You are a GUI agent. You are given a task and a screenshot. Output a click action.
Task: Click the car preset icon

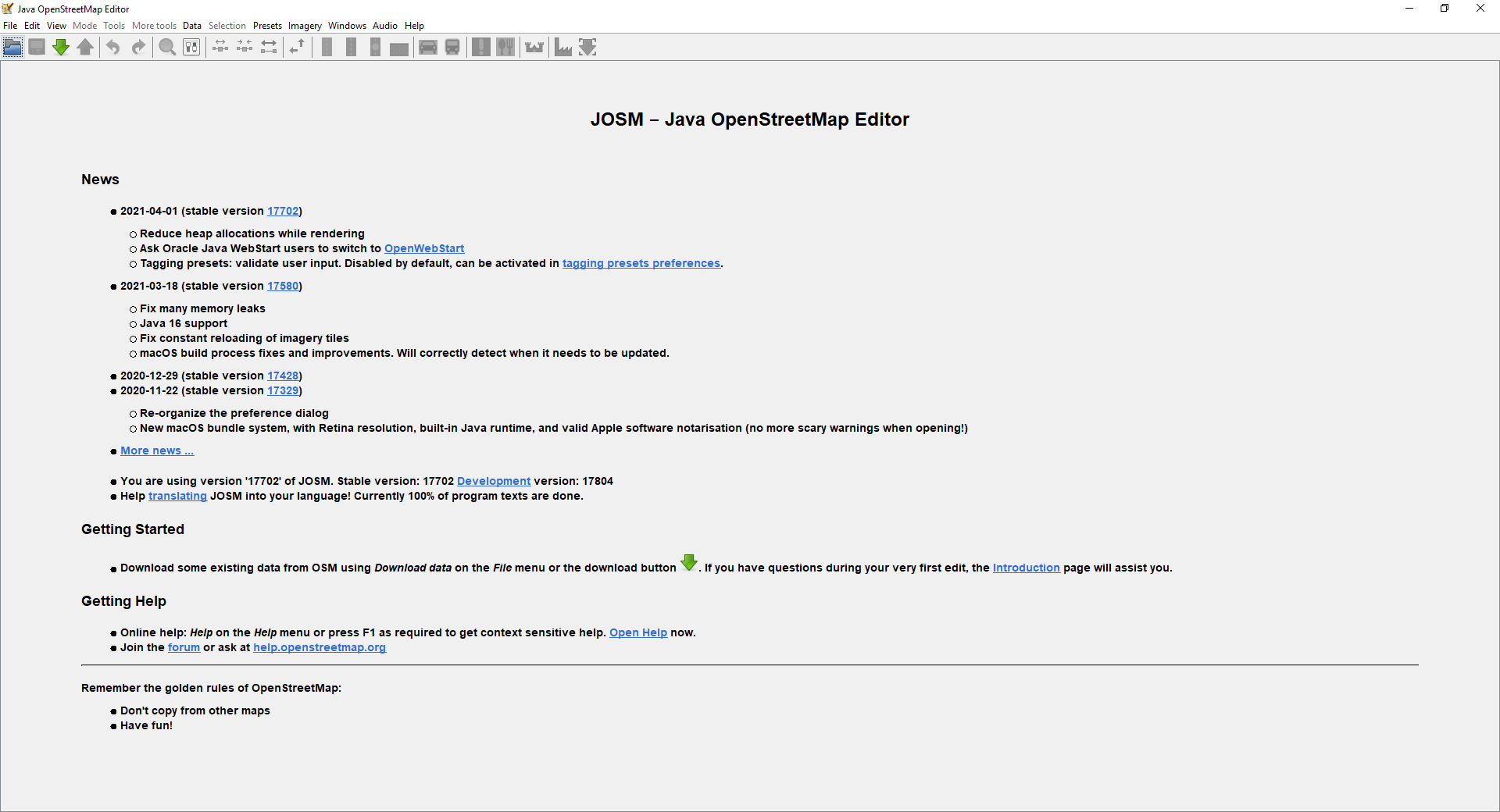tap(428, 48)
